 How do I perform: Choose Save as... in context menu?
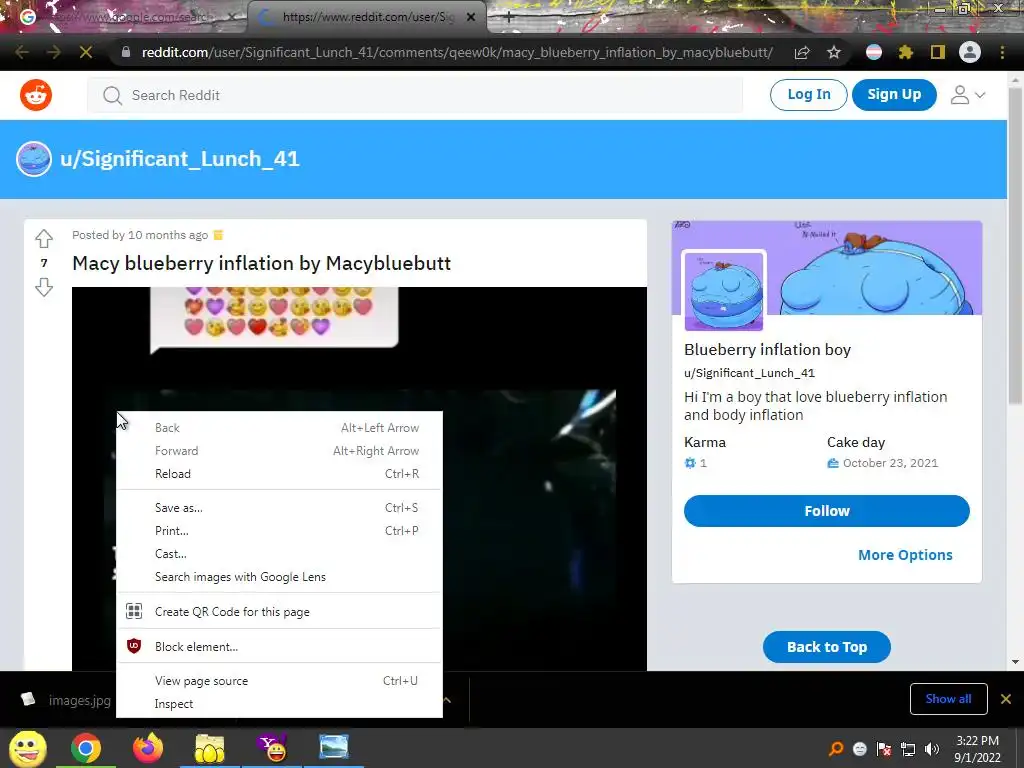[x=280, y=508]
